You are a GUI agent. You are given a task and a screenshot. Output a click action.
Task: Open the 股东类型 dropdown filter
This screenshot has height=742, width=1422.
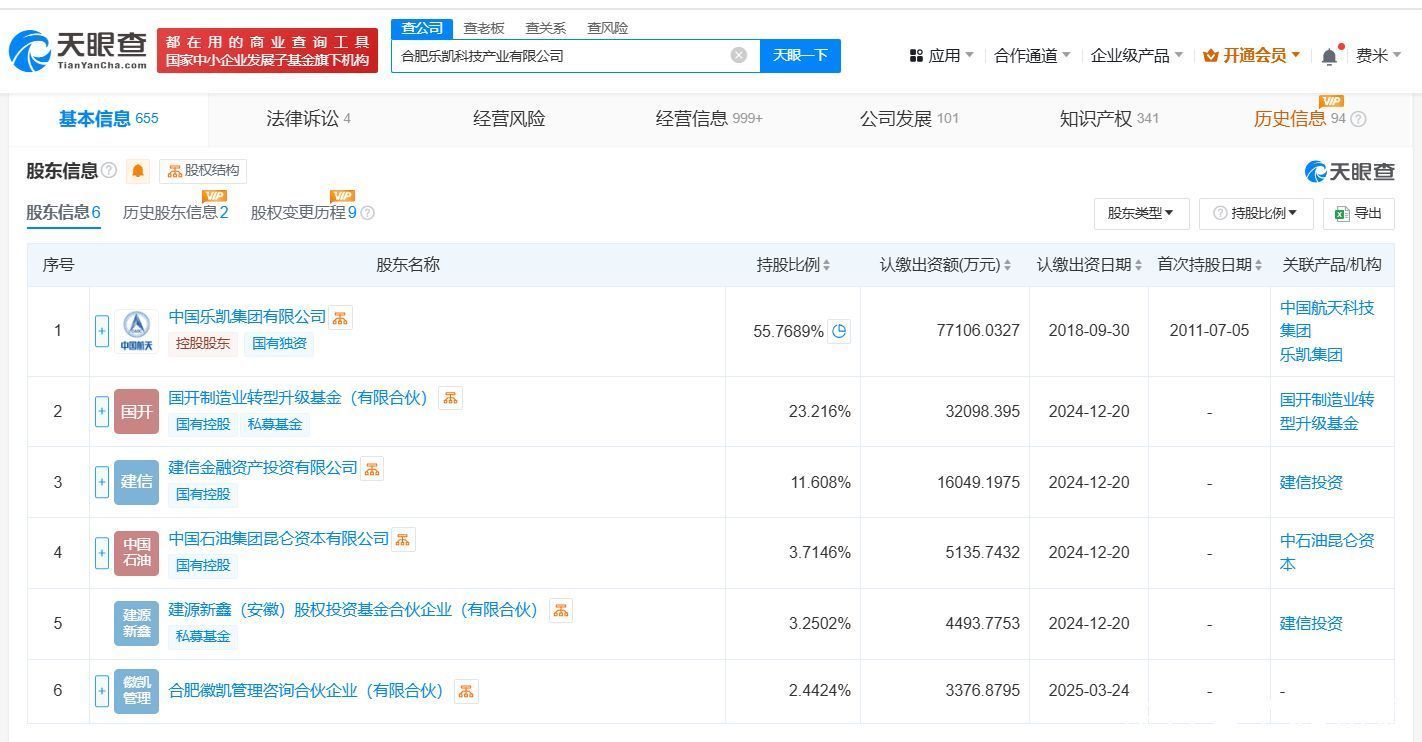[x=1141, y=213]
